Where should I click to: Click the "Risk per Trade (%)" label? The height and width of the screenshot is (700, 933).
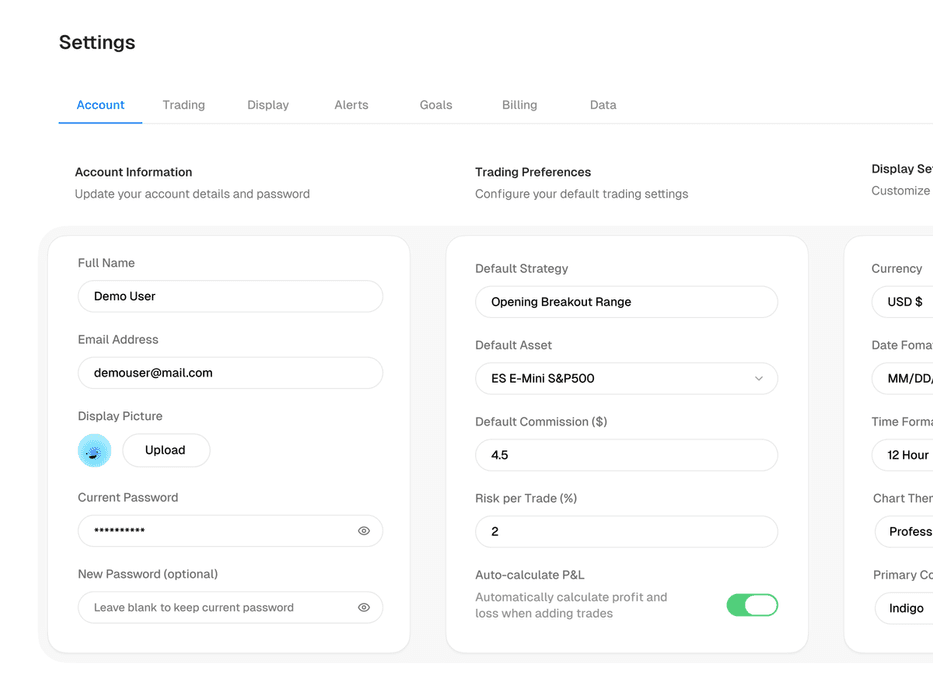[x=526, y=498]
